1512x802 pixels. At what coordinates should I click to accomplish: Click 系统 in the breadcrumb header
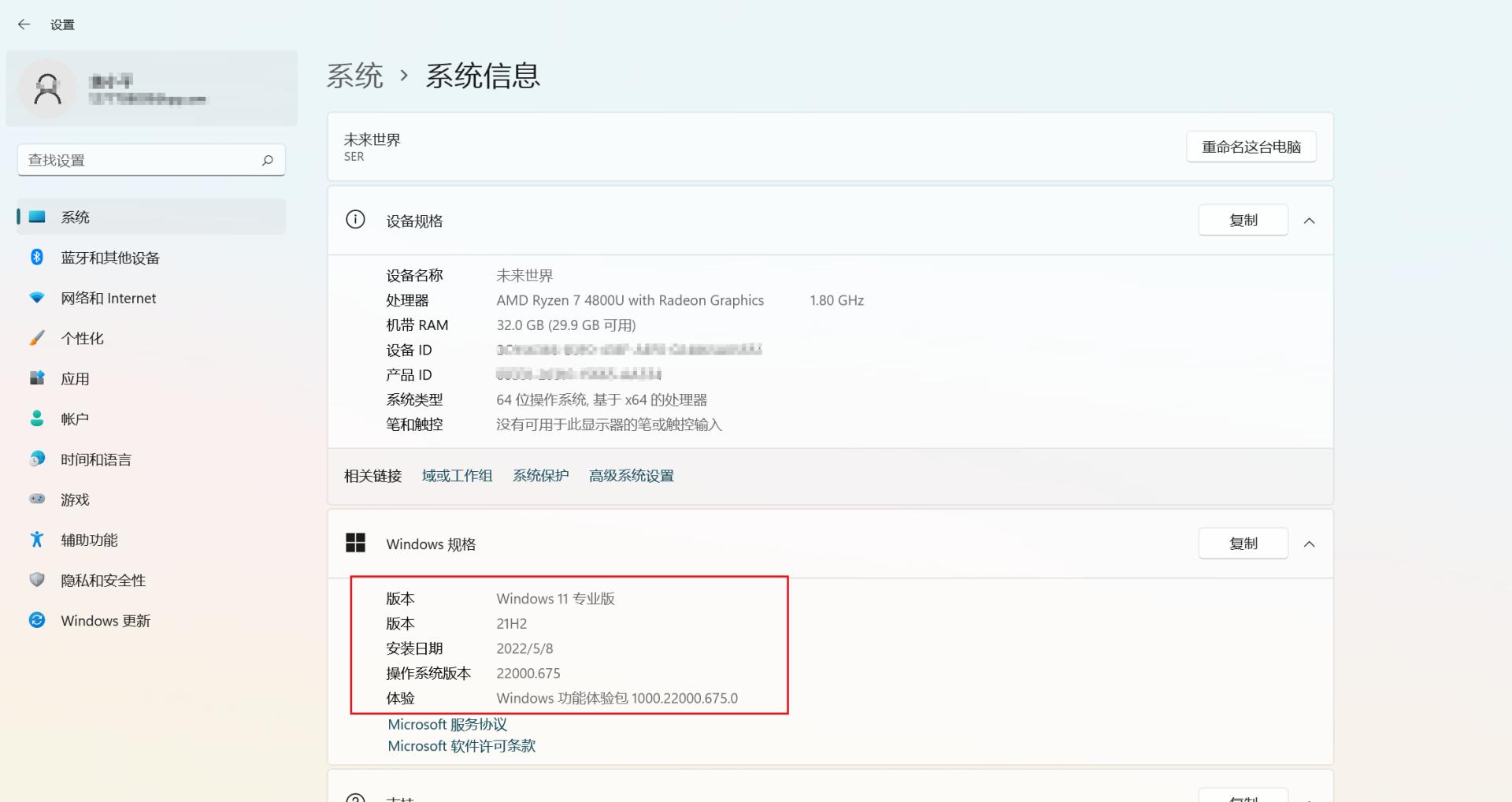[354, 75]
